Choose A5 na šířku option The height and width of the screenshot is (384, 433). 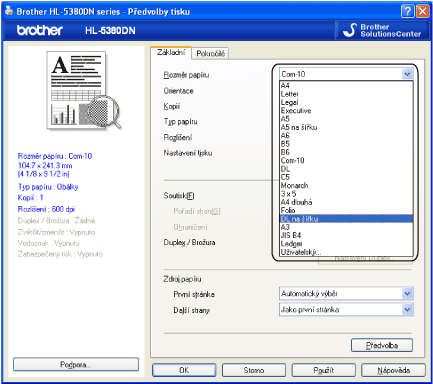[x=346, y=127]
